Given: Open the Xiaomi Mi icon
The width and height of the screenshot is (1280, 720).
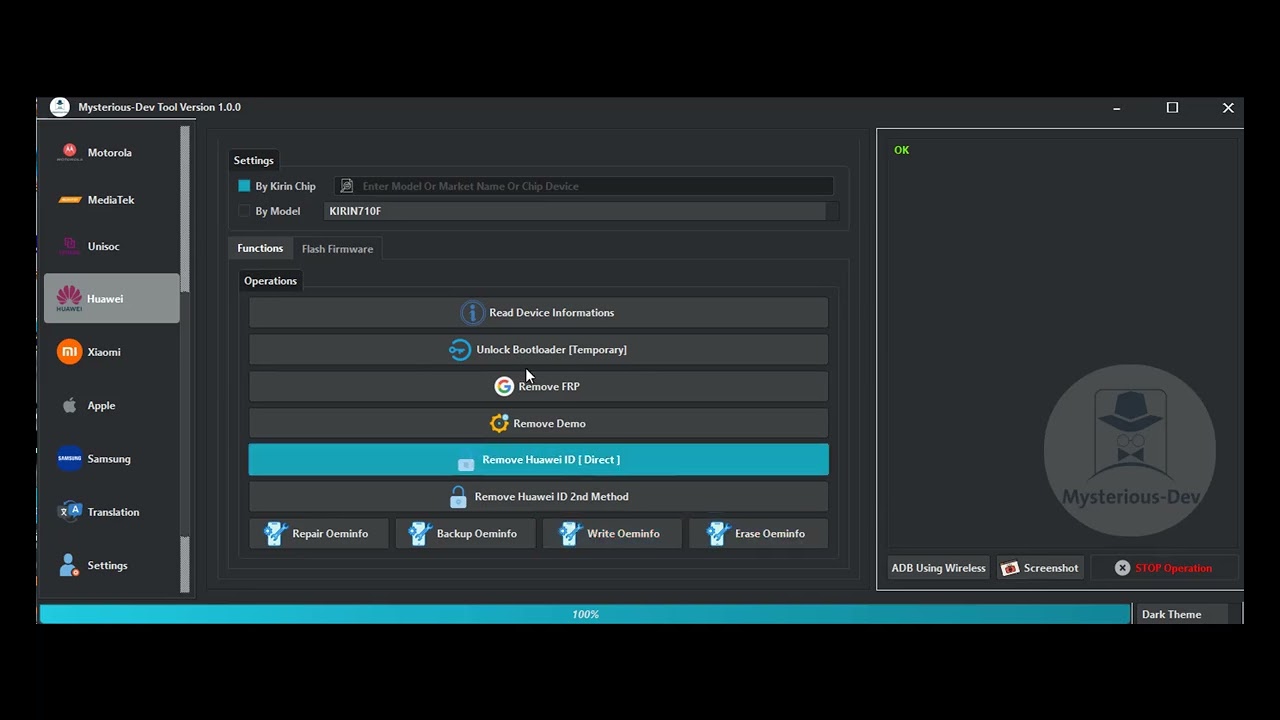Looking at the screenshot, I should [69, 352].
